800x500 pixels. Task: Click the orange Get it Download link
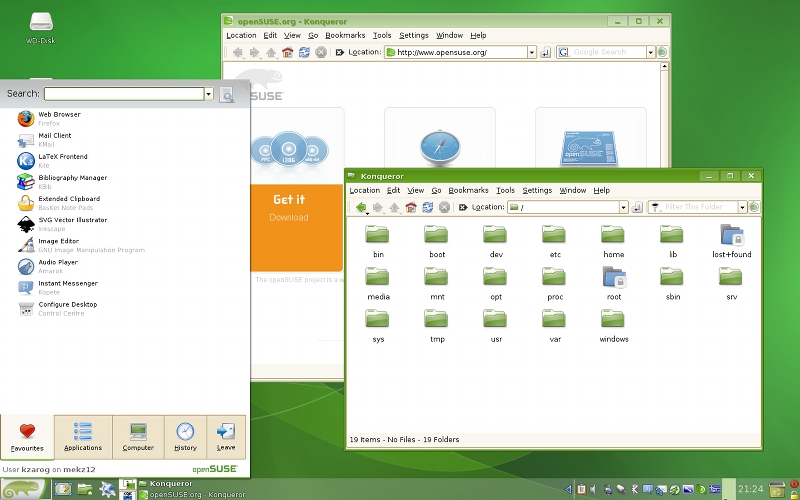[296, 228]
